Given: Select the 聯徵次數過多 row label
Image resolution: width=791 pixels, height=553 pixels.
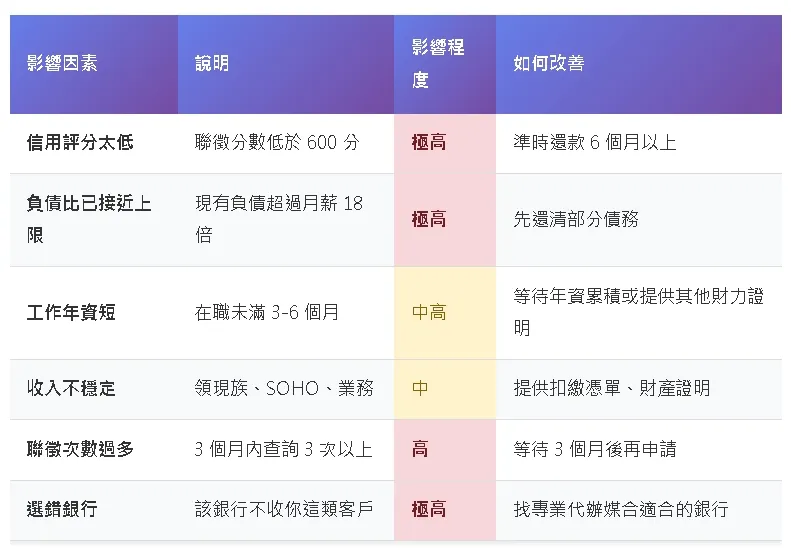Looking at the screenshot, I should pyautogui.click(x=80, y=449).
